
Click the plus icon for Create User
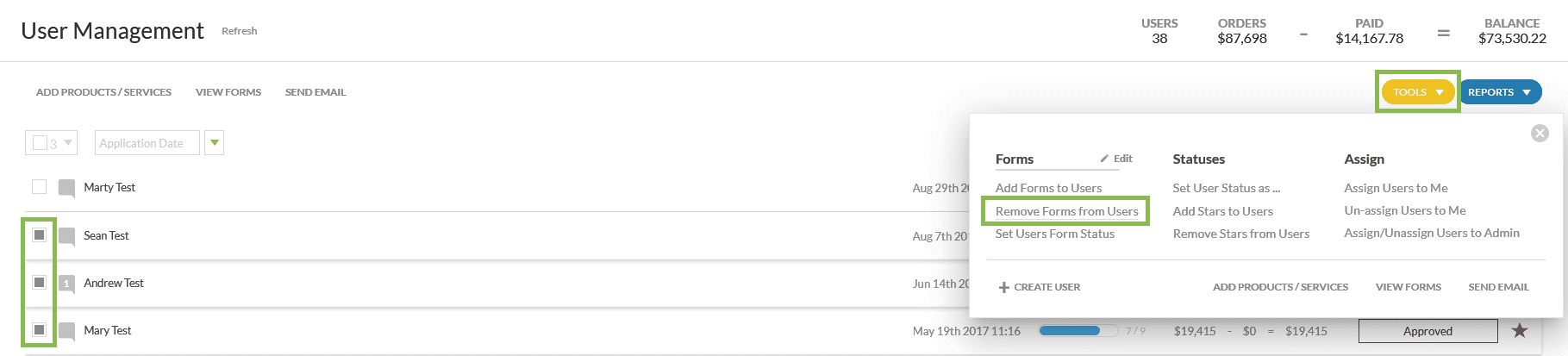click(x=1003, y=287)
